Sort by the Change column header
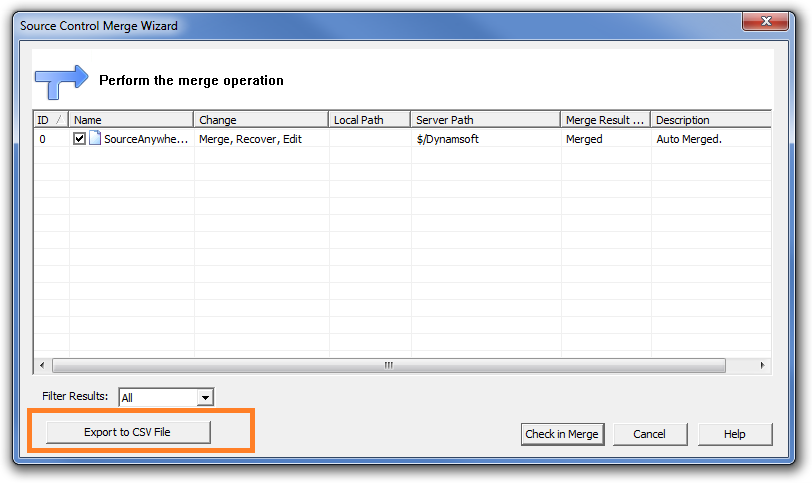This screenshot has width=812, height=483. click(260, 120)
